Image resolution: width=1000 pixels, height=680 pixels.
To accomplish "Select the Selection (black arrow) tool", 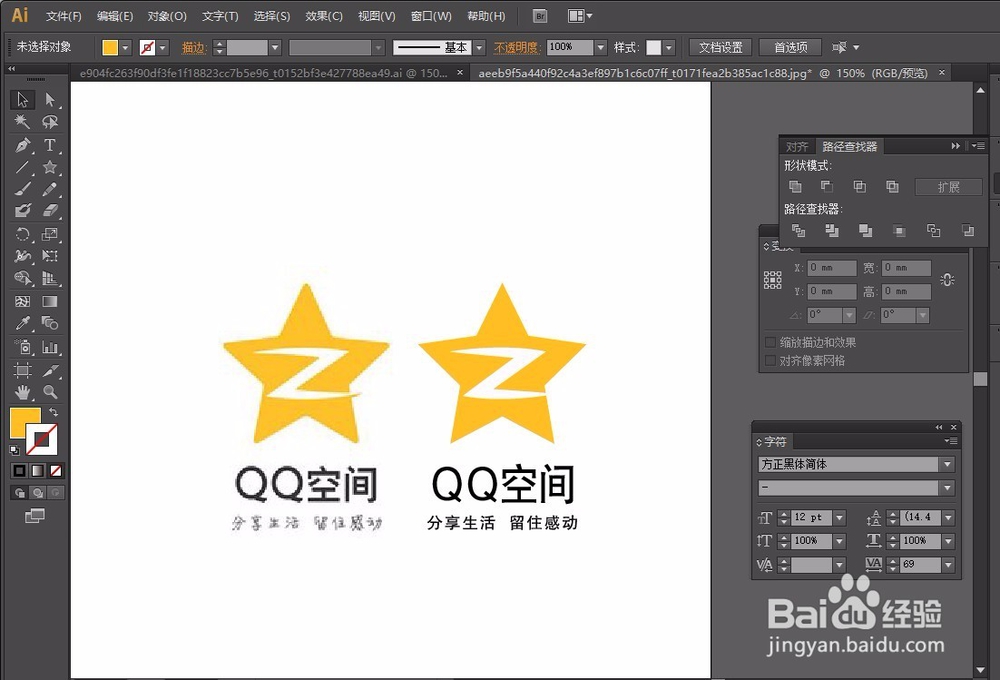I will [22, 100].
